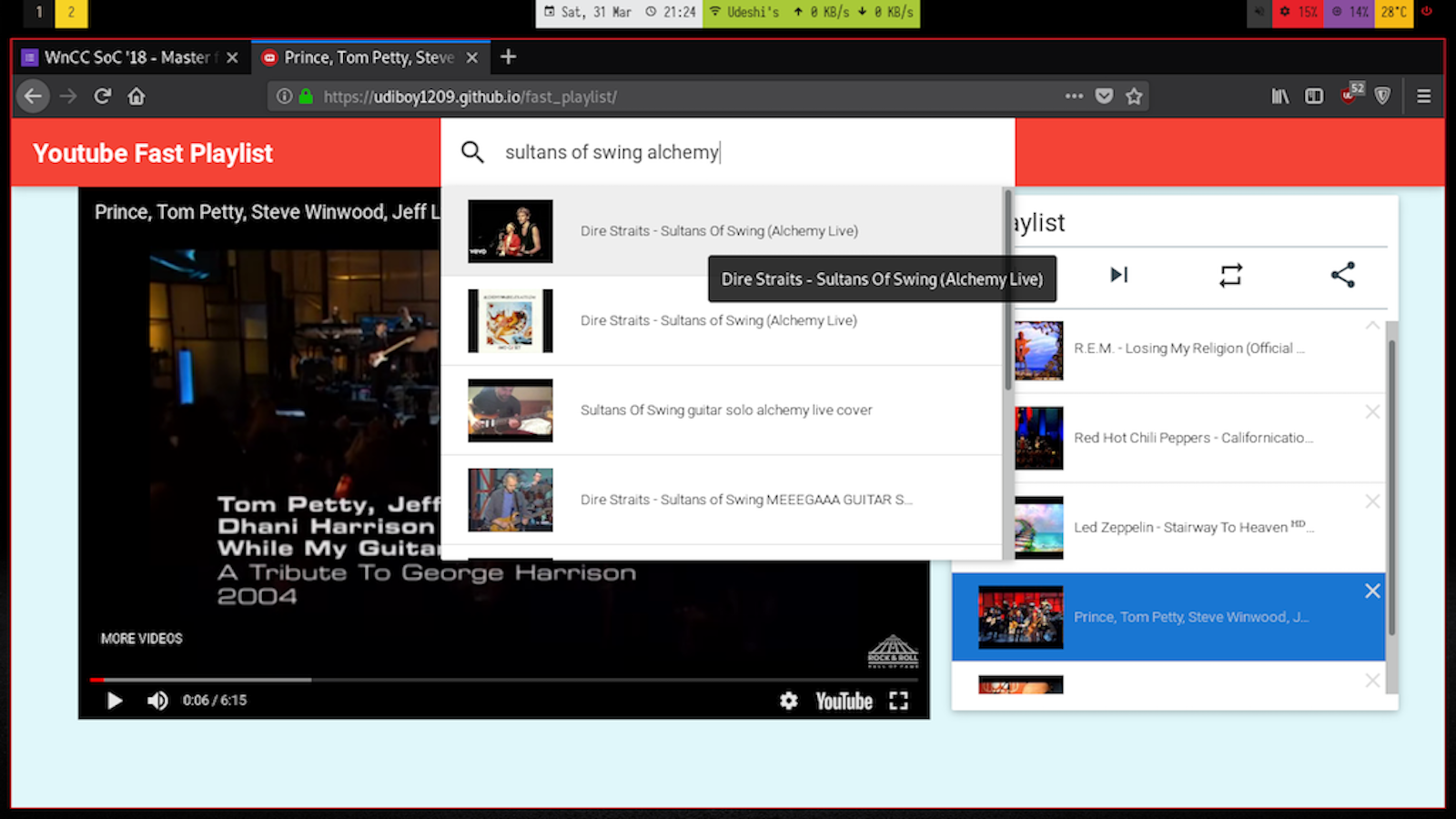Switch to workspace 1
Viewport: 1456px width, 819px height.
[38, 13]
